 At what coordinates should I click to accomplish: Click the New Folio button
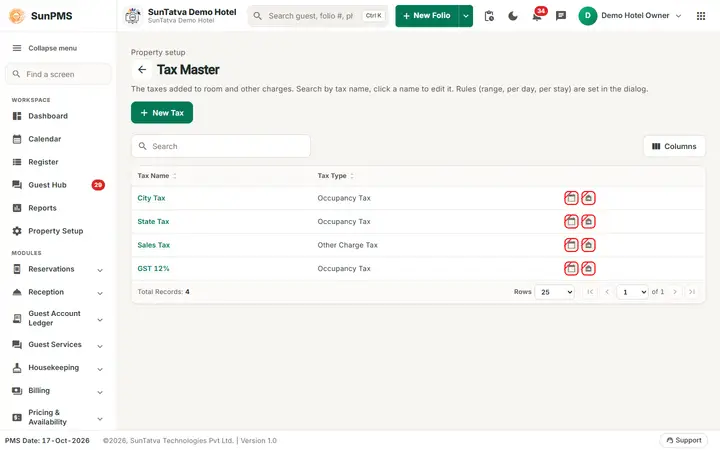coord(427,16)
